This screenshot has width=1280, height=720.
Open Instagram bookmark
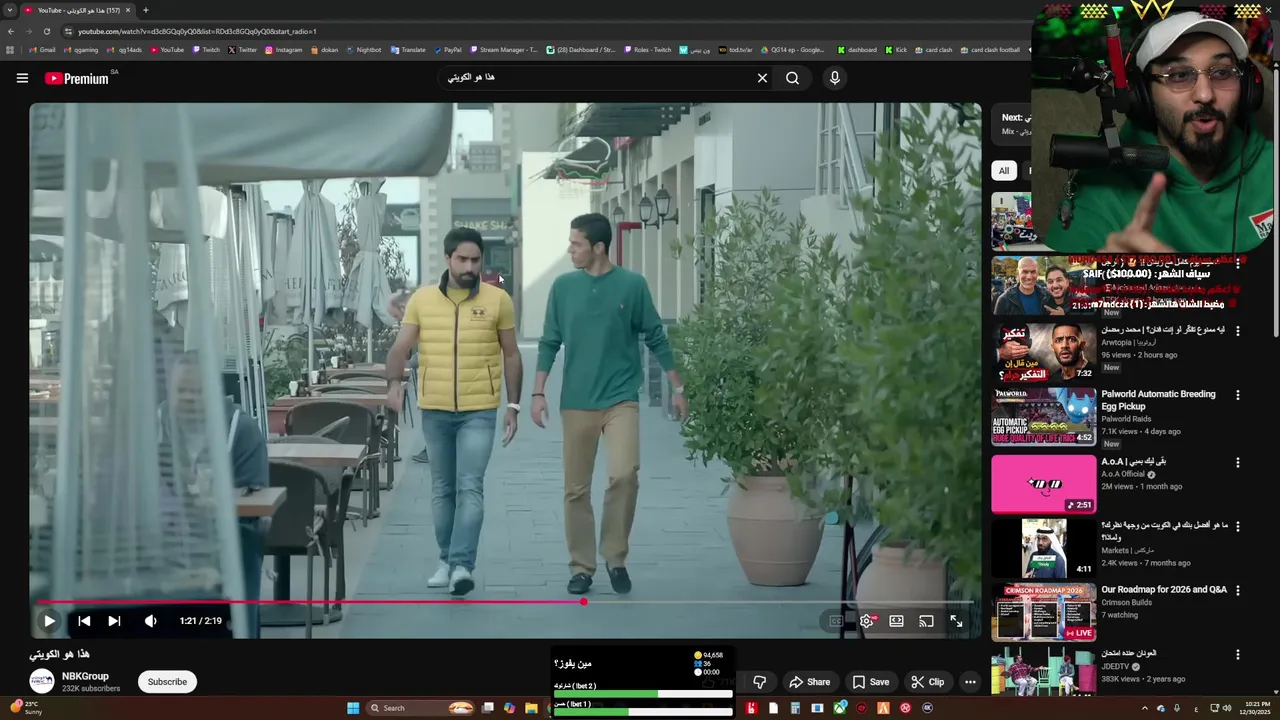coord(283,50)
